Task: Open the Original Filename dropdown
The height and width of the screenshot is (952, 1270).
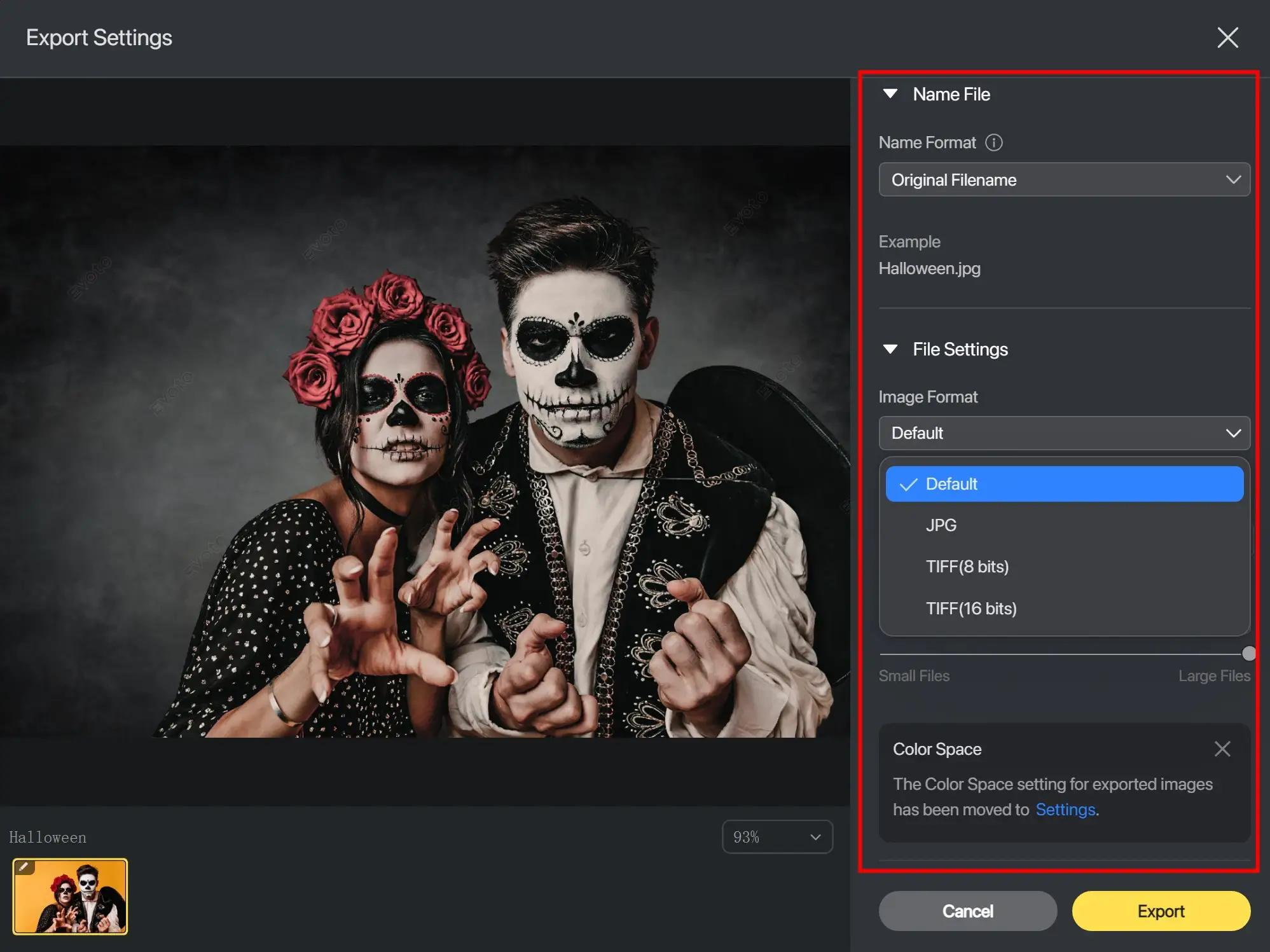Action: pyautogui.click(x=1064, y=179)
